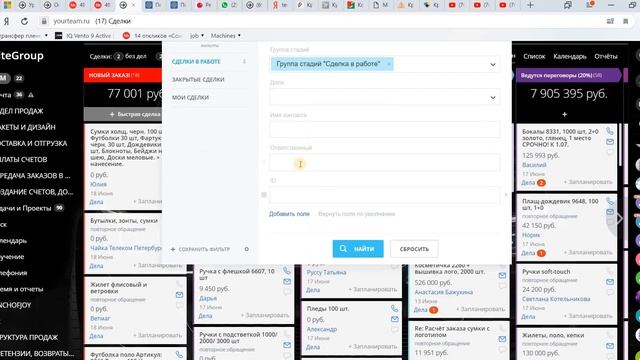Select the Закрытые сделки filter preset

click(x=198, y=80)
